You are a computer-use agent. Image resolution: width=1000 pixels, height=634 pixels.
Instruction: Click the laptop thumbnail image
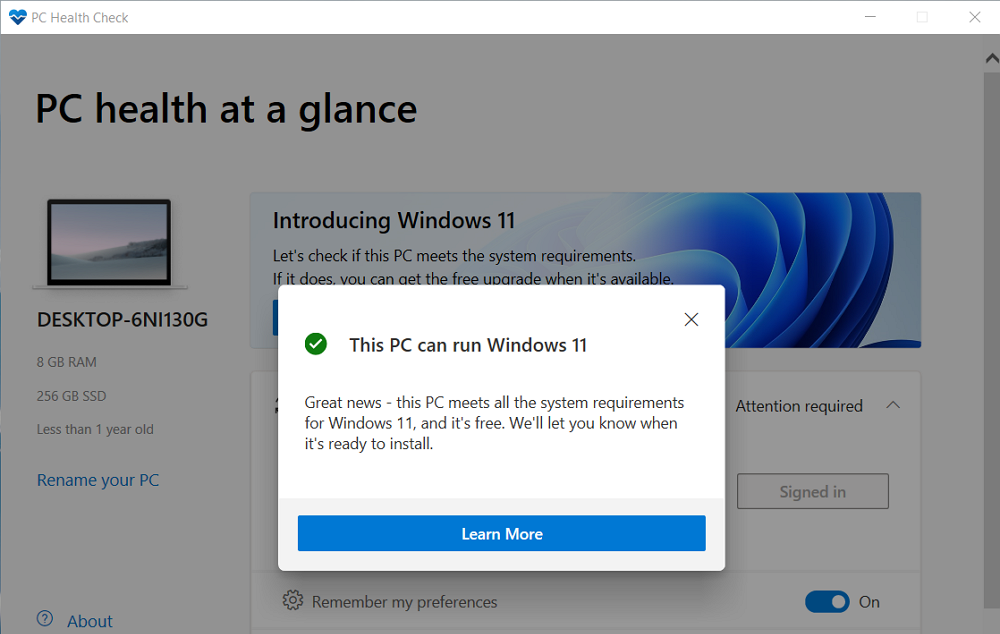point(109,243)
